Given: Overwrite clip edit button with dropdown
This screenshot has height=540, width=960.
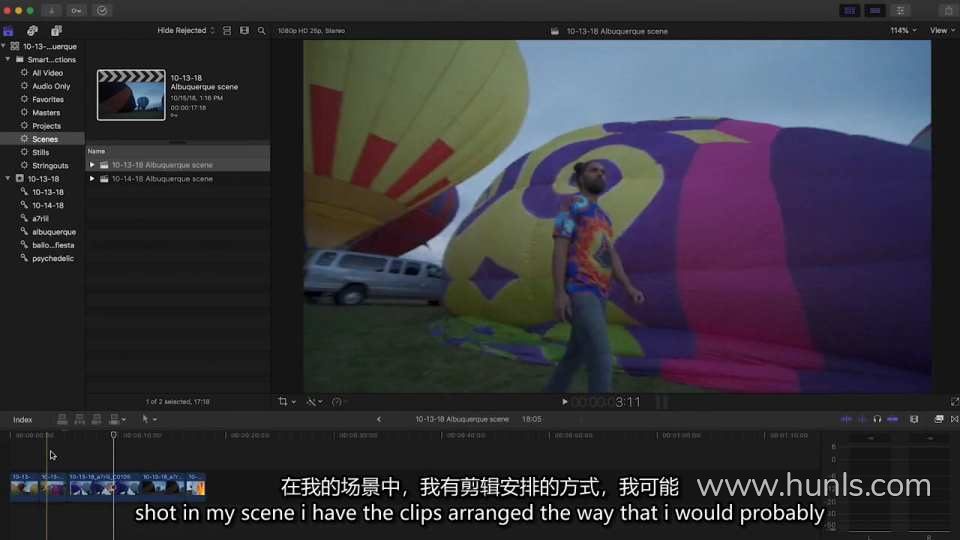Looking at the screenshot, I should pyautogui.click(x=116, y=419).
